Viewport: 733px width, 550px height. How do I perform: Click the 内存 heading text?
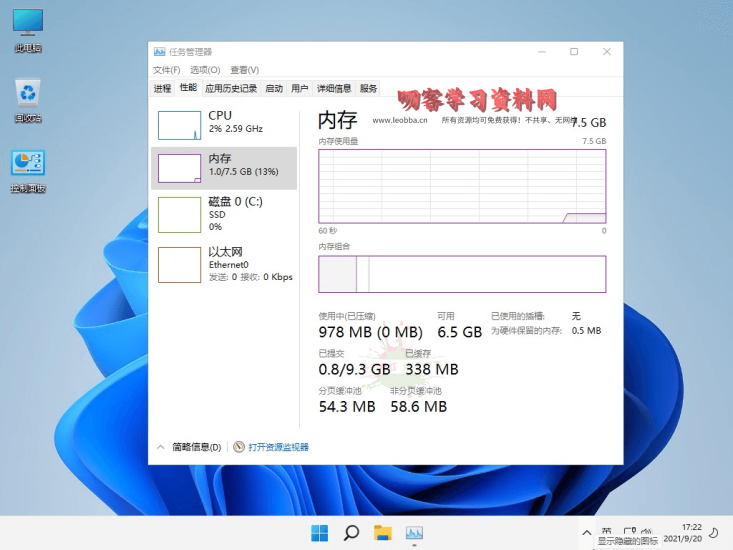click(x=338, y=121)
